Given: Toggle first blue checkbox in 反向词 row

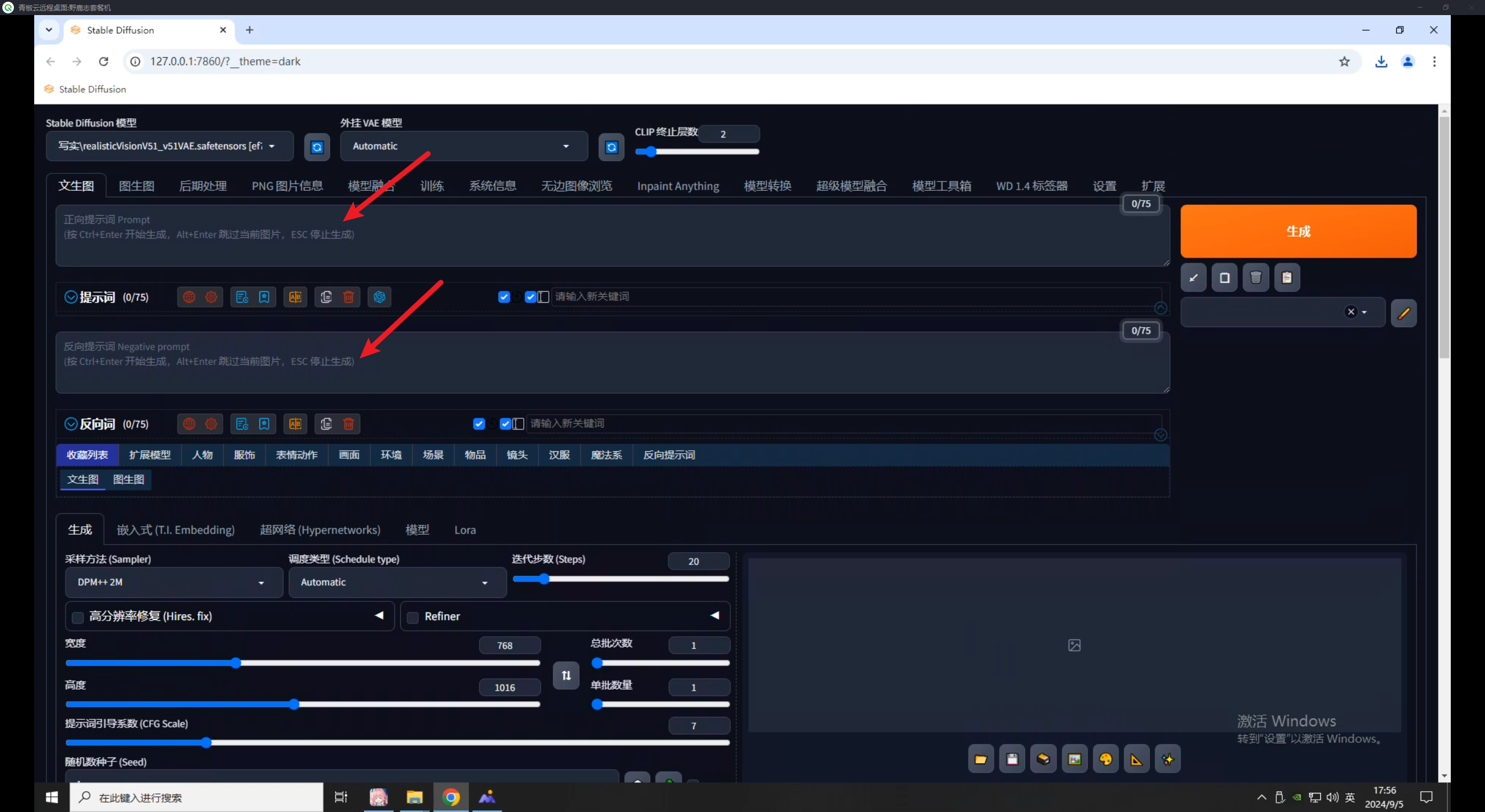Looking at the screenshot, I should [479, 424].
